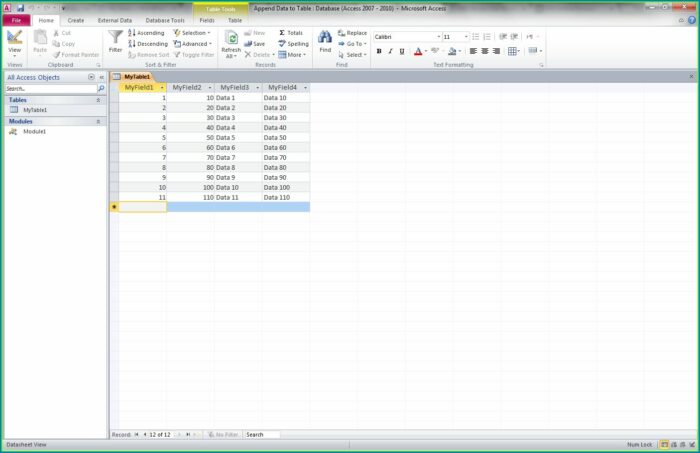
Task: Switch to the Database Tools tab
Action: [165, 20]
